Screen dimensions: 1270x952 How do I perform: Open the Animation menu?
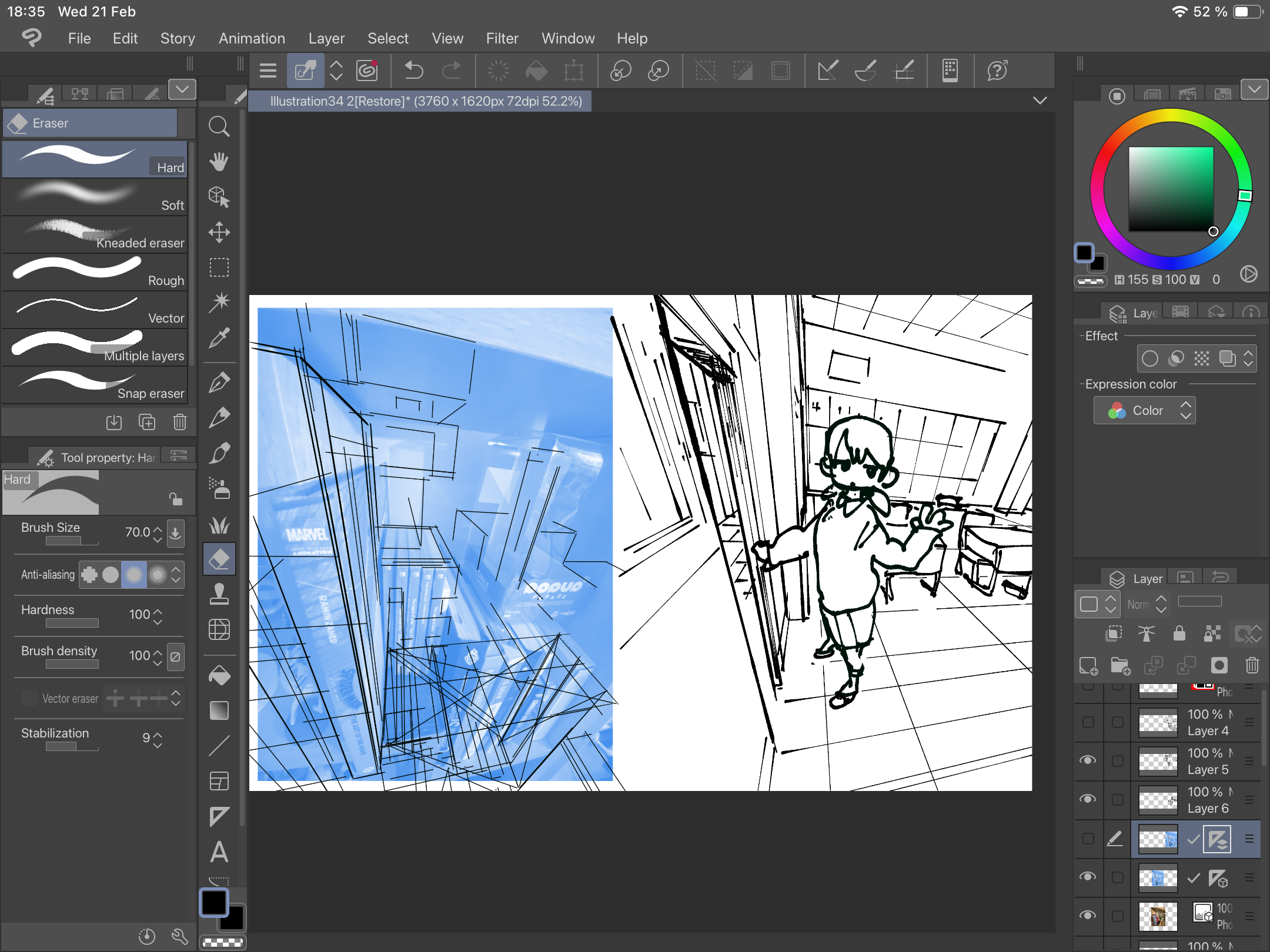pos(252,39)
